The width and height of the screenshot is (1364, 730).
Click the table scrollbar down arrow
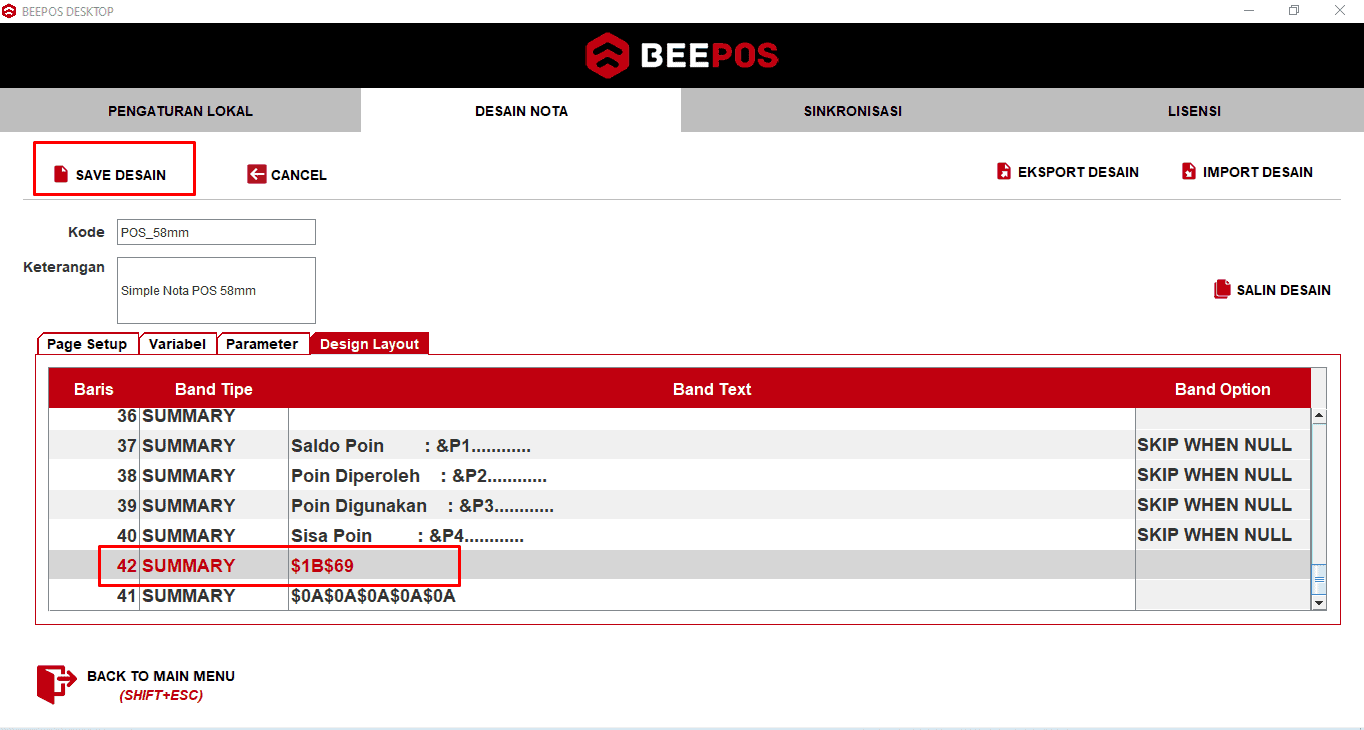1318,602
